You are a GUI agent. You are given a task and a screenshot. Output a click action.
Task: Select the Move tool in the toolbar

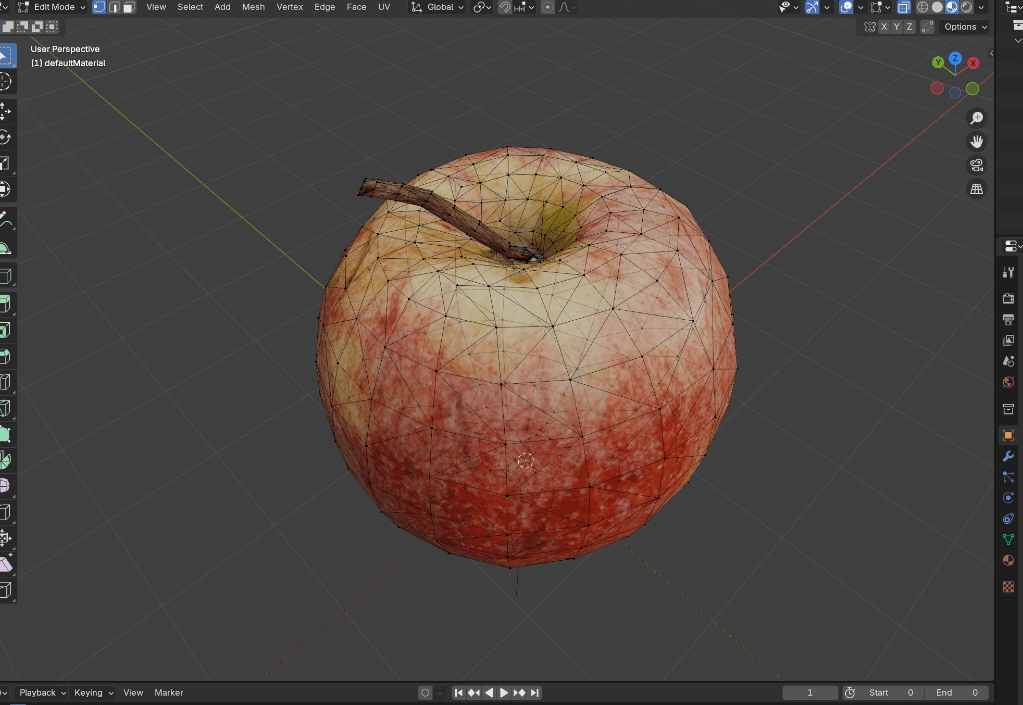click(x=7, y=112)
